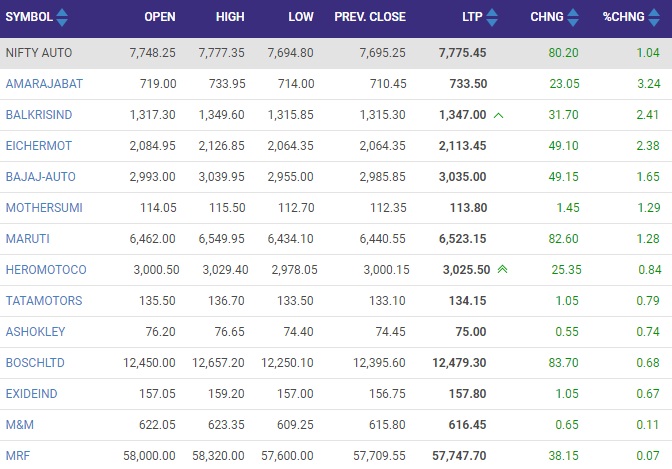Viewport: 672px width, 469px height.
Task: Click the double up-arrow beside HEROMOTOCO LTP
Action: point(502,269)
